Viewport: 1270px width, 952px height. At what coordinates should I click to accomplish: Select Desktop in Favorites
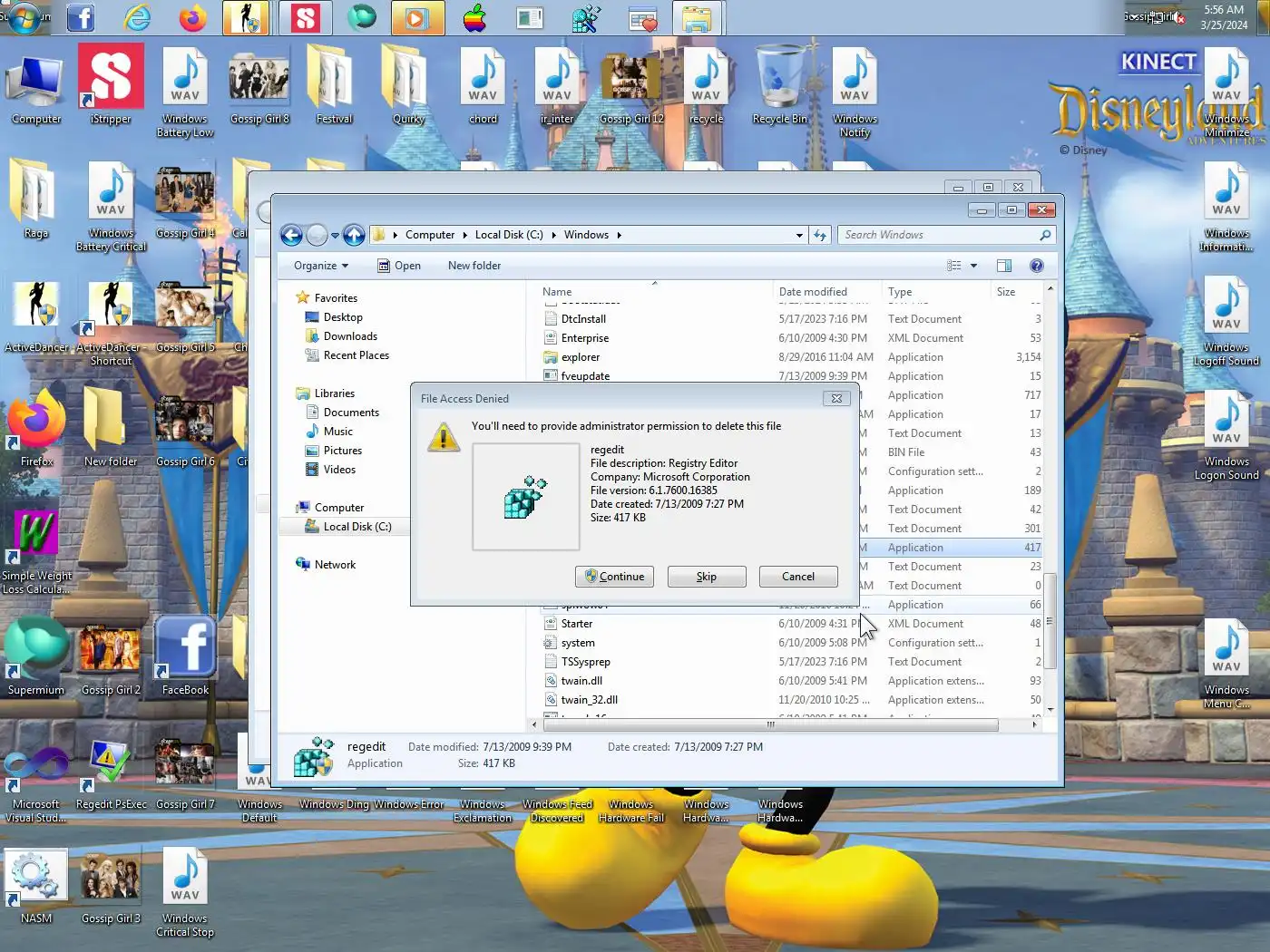343,317
